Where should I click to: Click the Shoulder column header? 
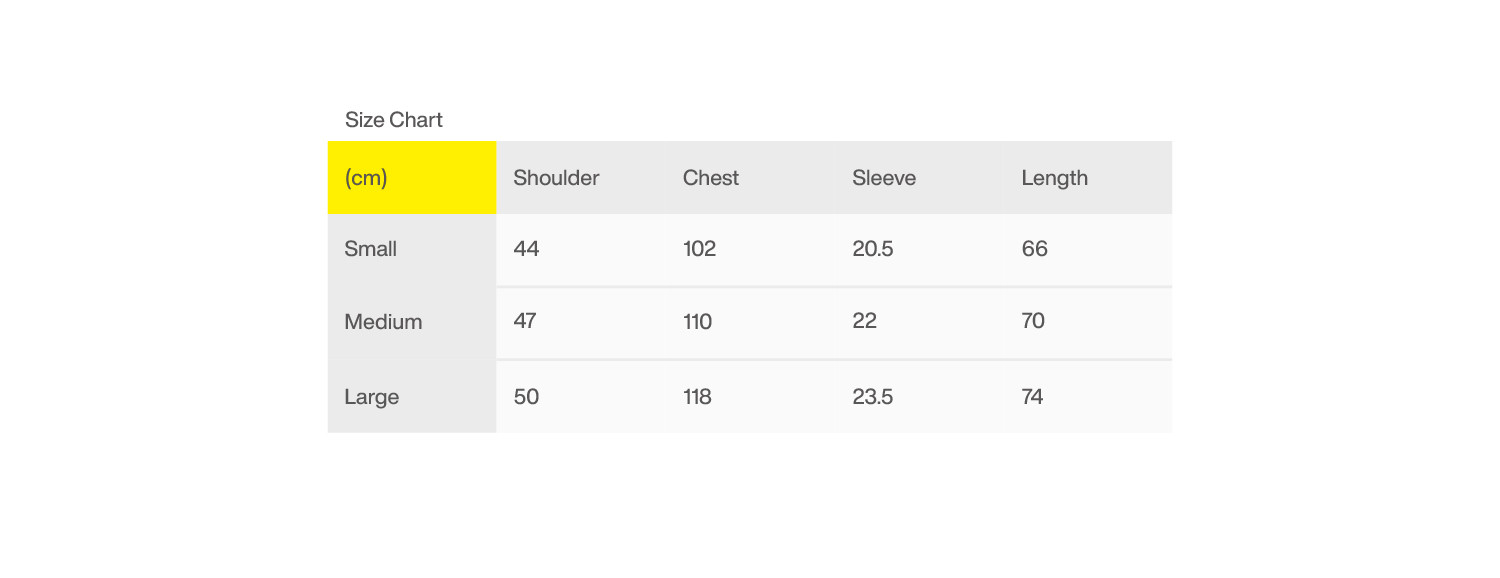point(556,178)
